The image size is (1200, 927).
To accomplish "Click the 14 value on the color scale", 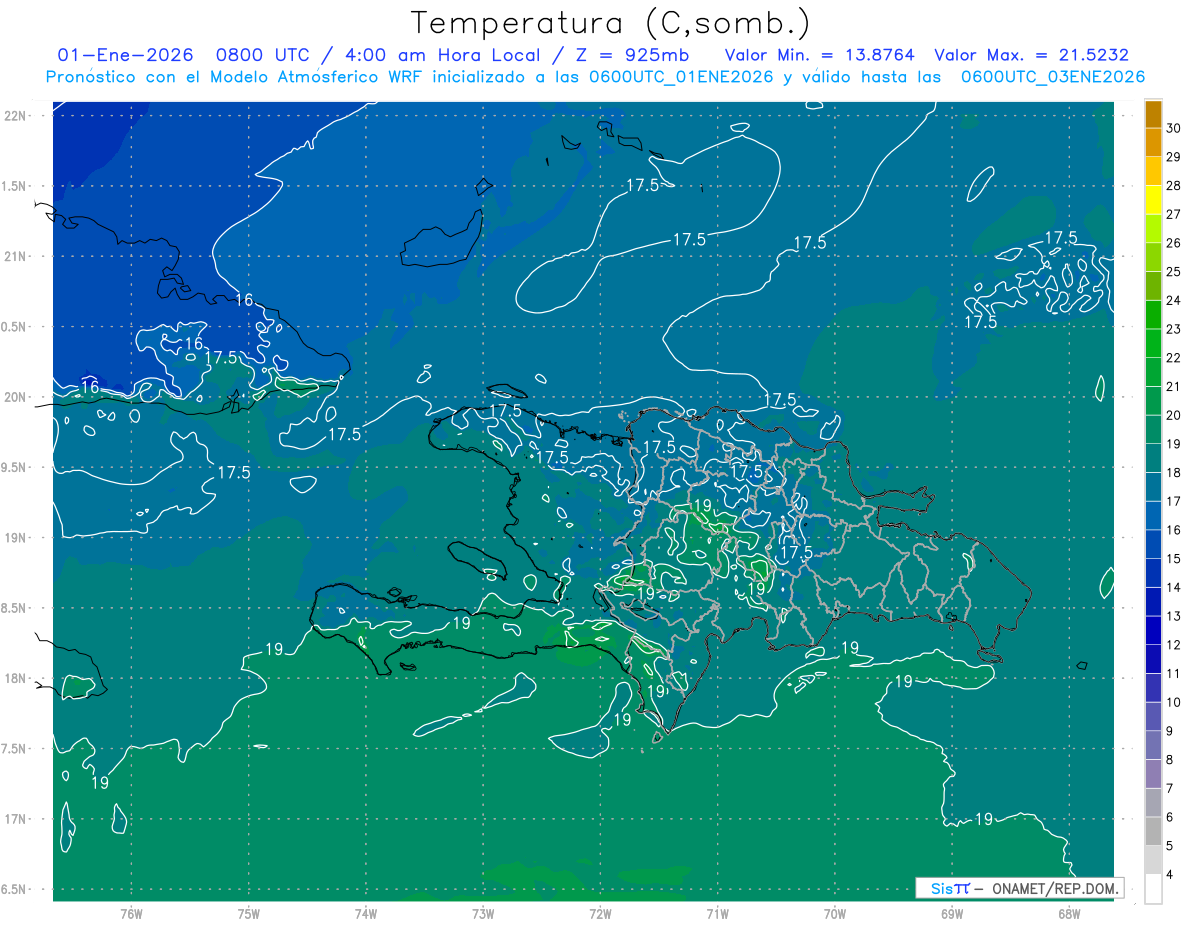I will [x=1174, y=588].
